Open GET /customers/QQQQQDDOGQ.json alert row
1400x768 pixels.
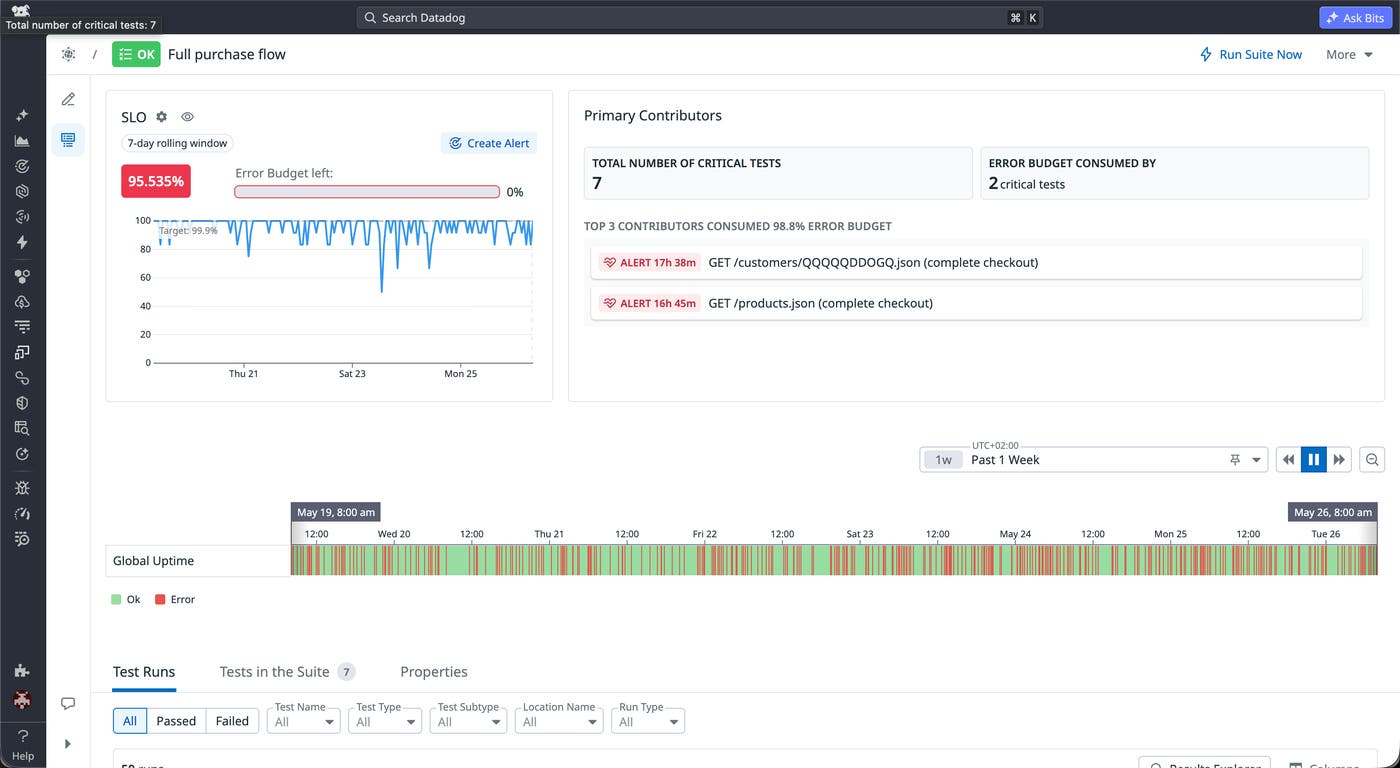(x=976, y=262)
